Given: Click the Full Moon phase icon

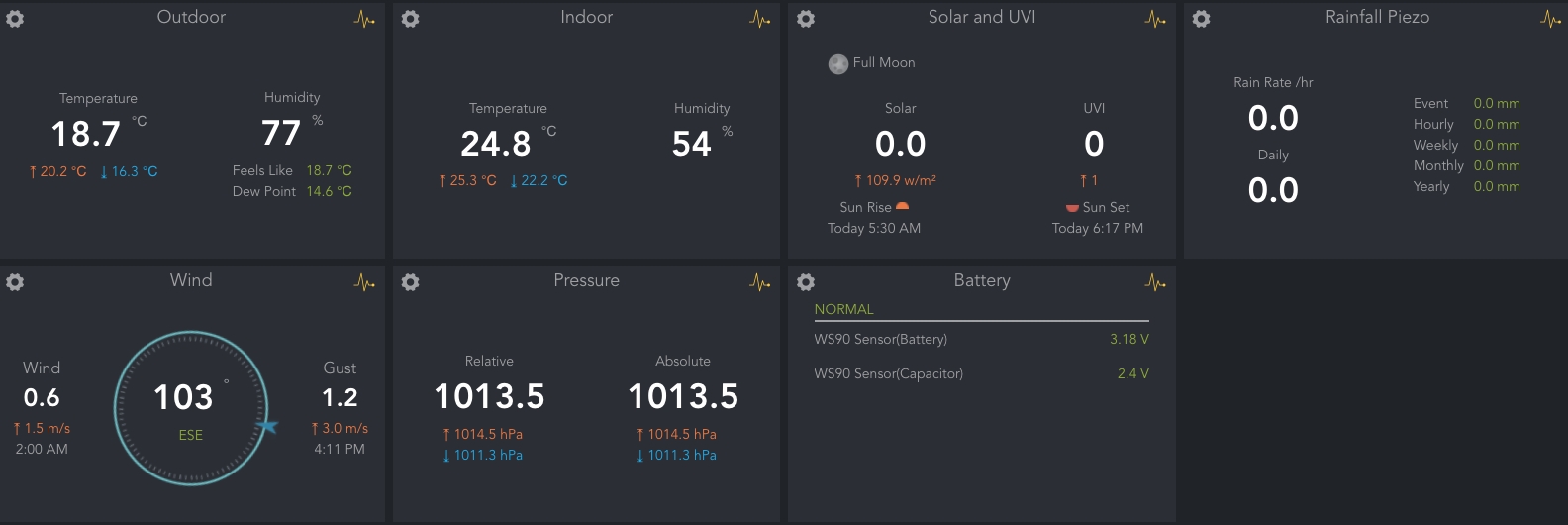Looking at the screenshot, I should click(x=838, y=63).
